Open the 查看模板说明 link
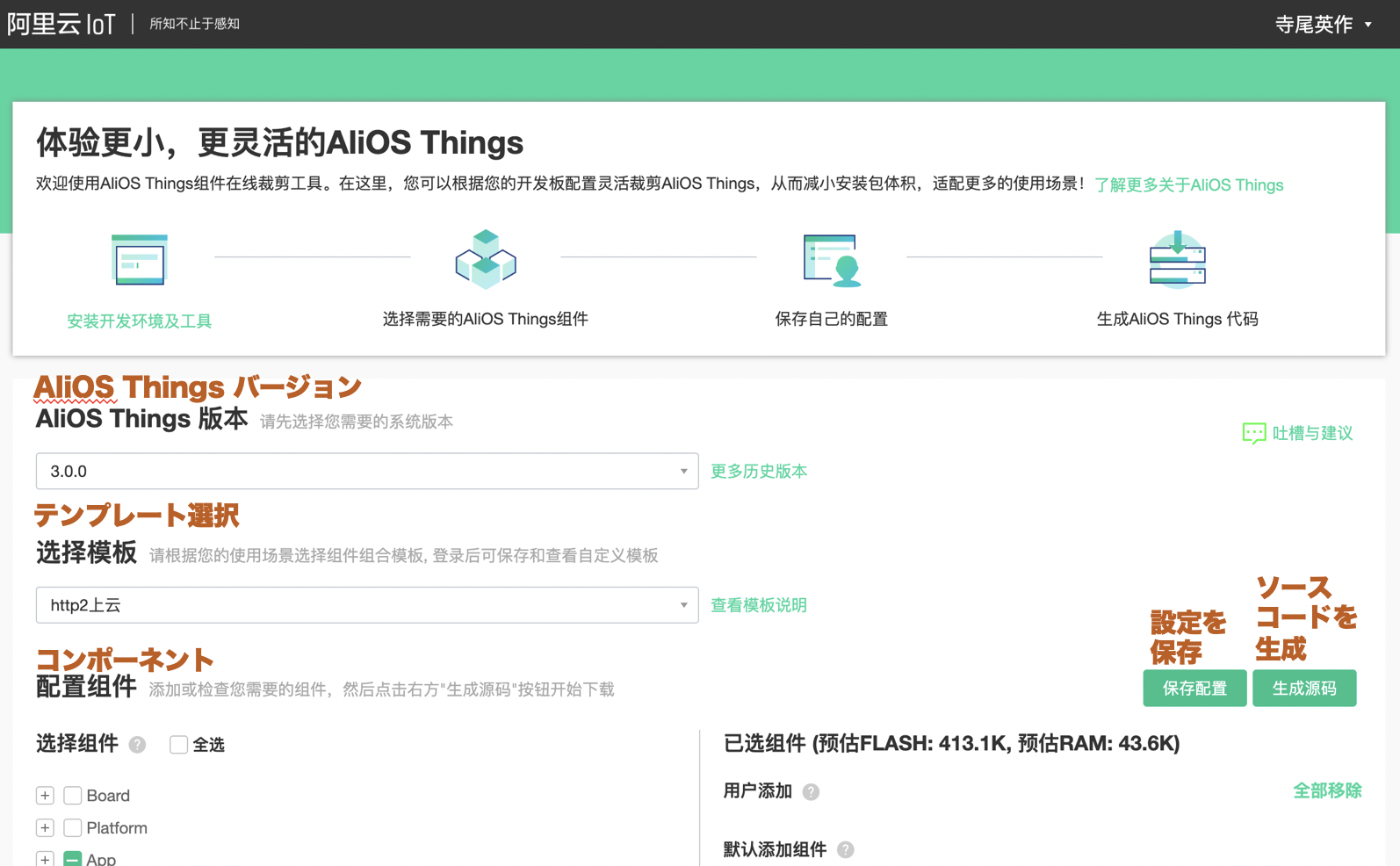1400x866 pixels. 759,605
